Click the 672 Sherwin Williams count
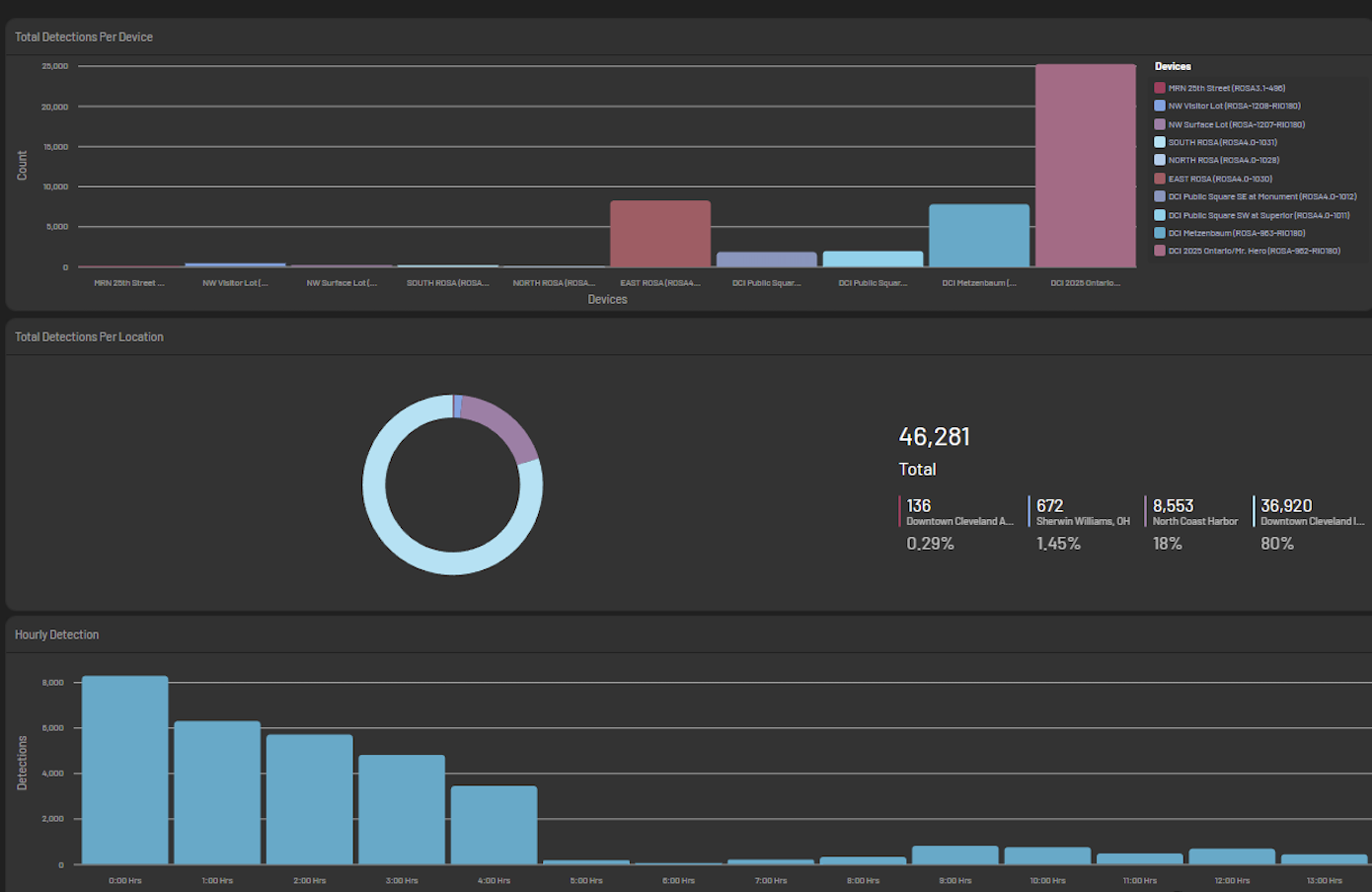Image resolution: width=1372 pixels, height=892 pixels. (1049, 505)
